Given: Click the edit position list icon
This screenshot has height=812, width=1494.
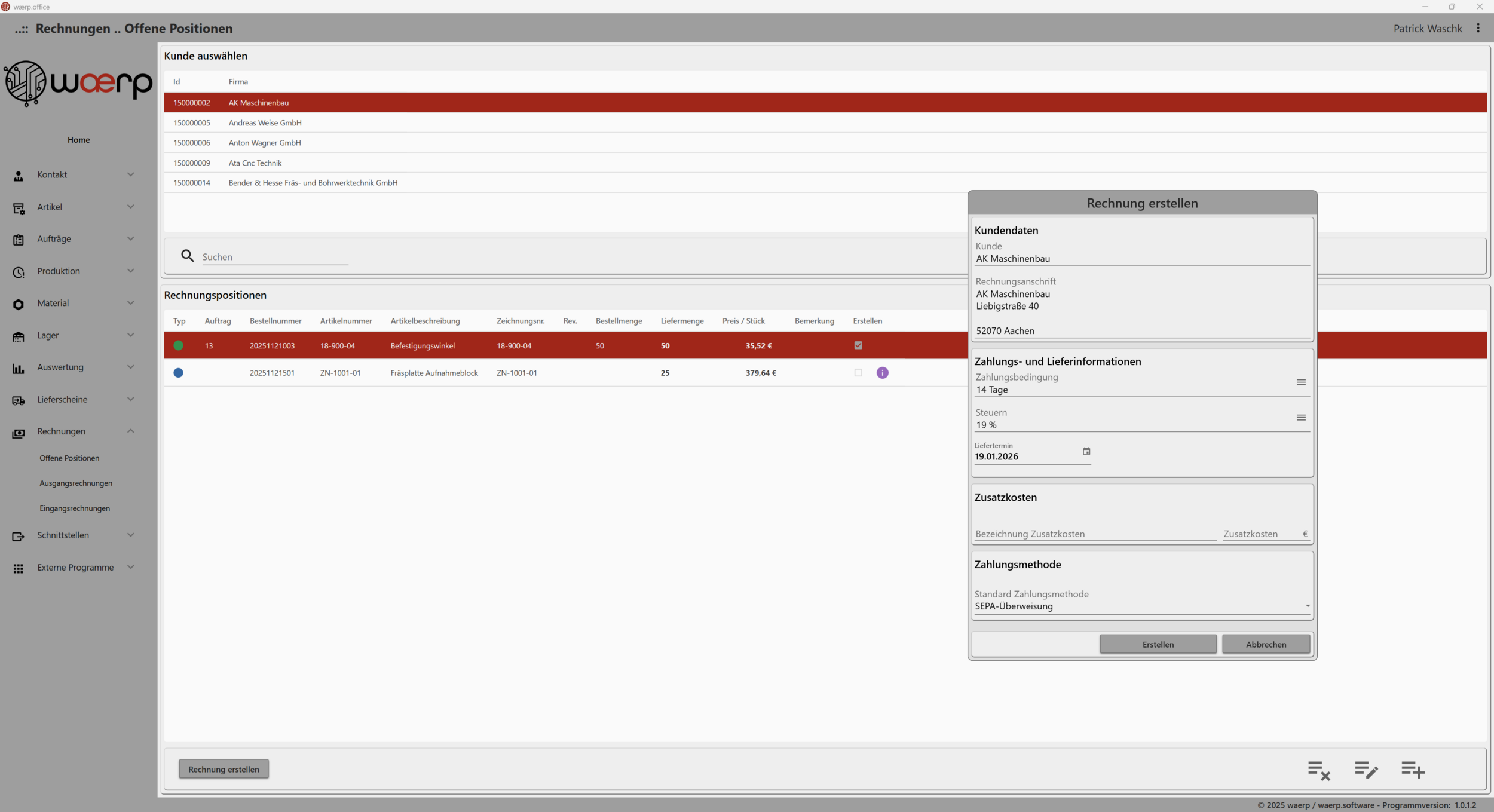Looking at the screenshot, I should pos(1366,770).
